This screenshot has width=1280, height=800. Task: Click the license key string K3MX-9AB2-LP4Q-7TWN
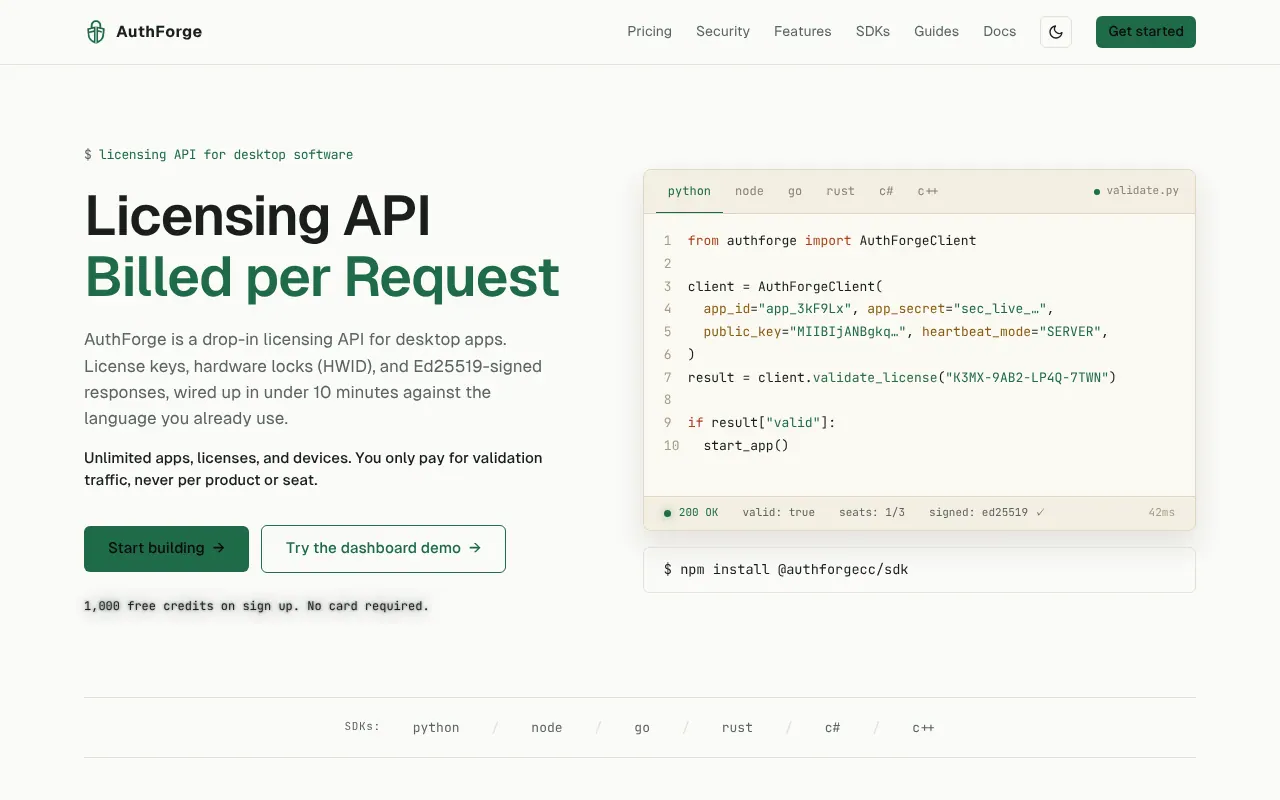point(1029,378)
